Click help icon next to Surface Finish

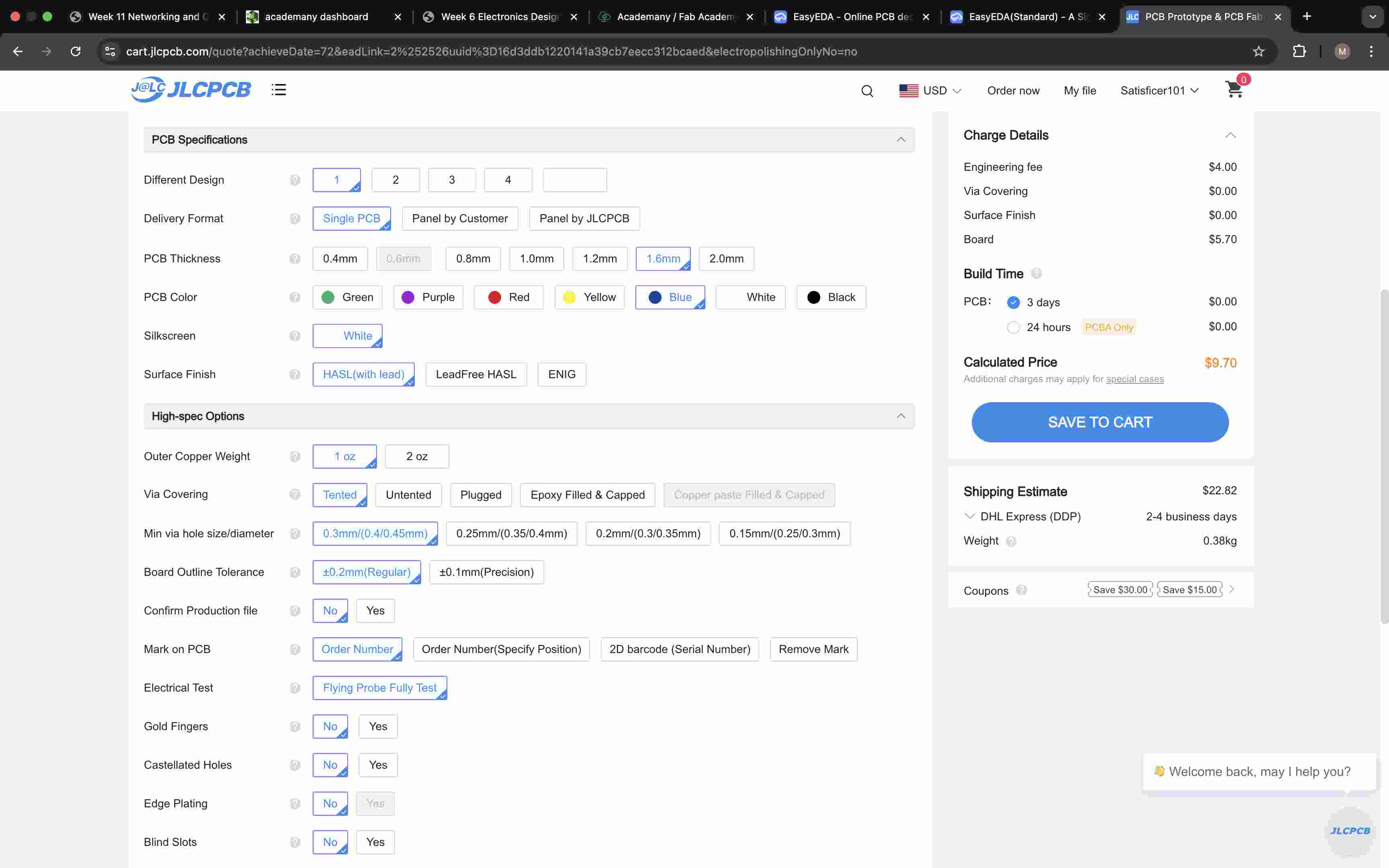[295, 374]
